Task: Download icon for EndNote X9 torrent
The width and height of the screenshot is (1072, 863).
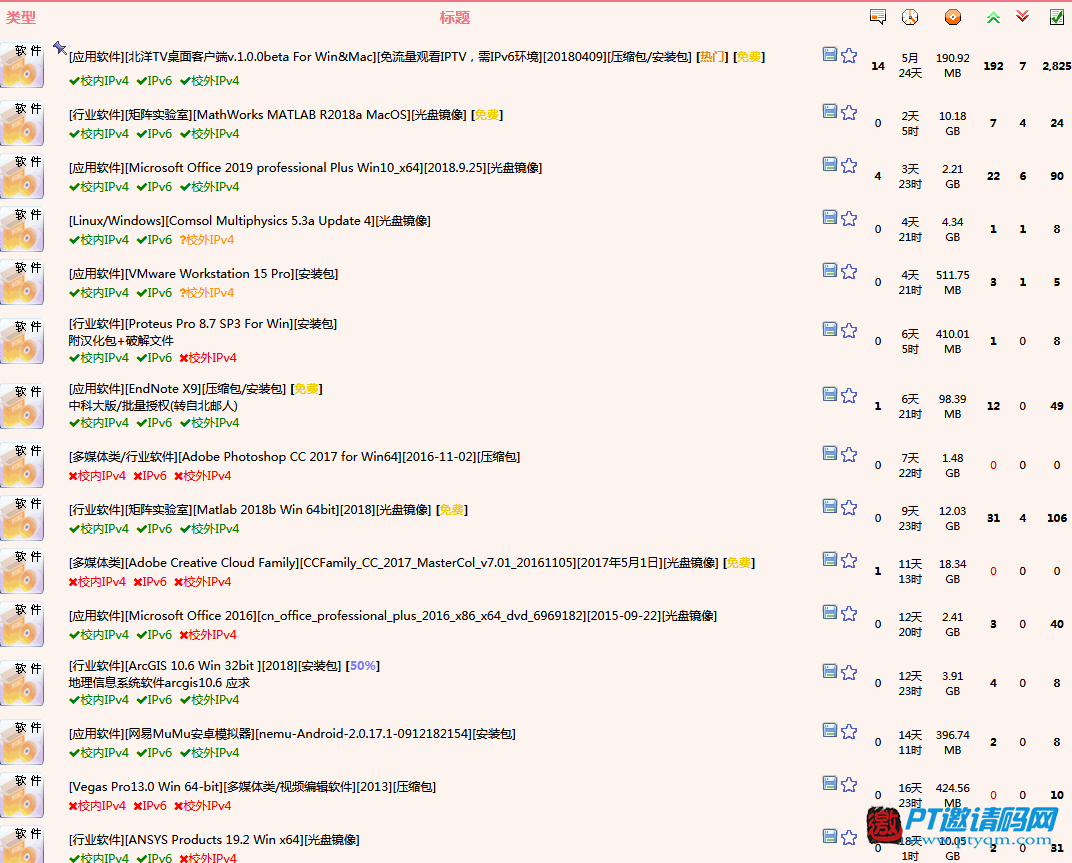Action: click(829, 395)
